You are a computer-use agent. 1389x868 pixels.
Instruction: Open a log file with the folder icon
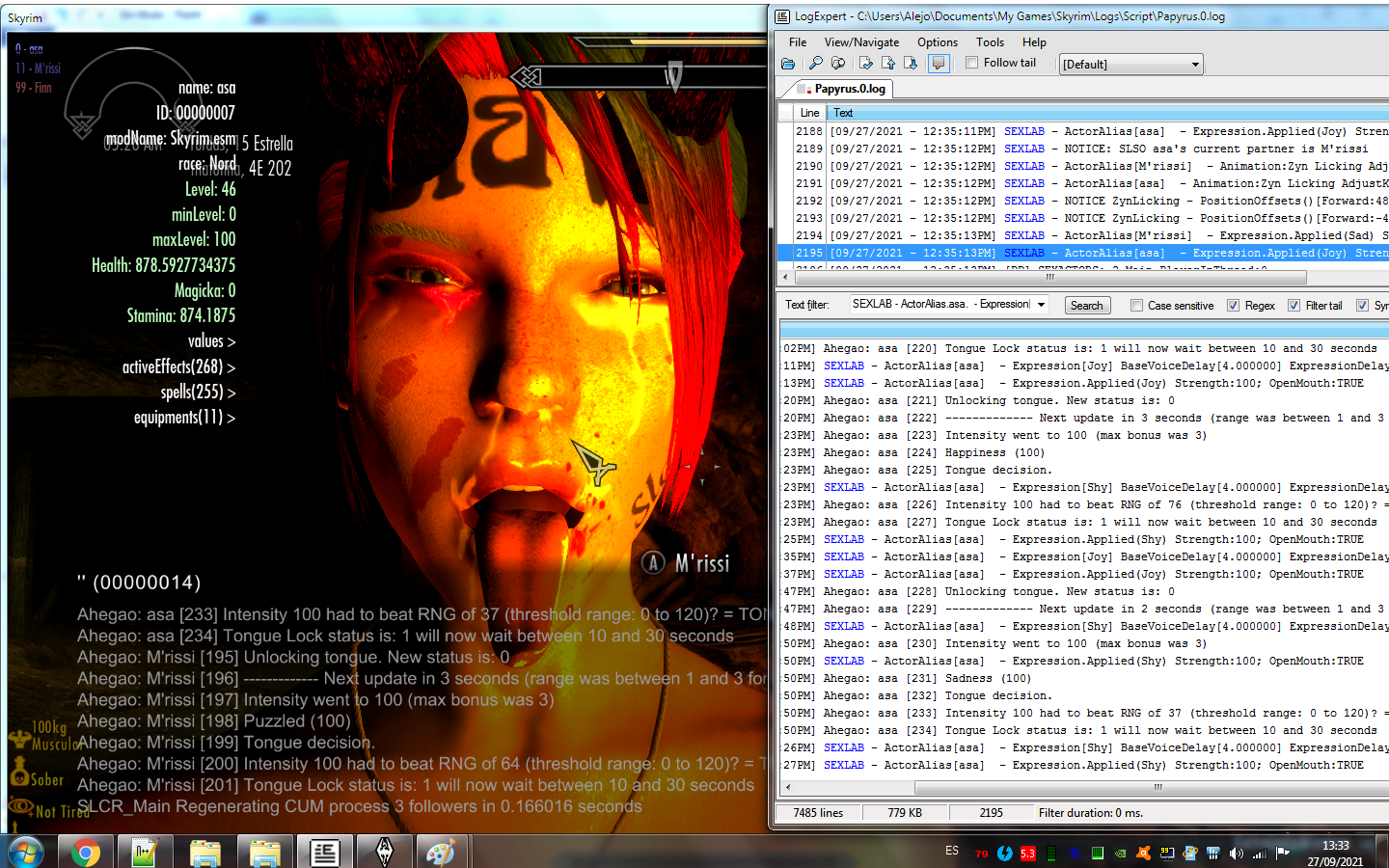pos(788,64)
